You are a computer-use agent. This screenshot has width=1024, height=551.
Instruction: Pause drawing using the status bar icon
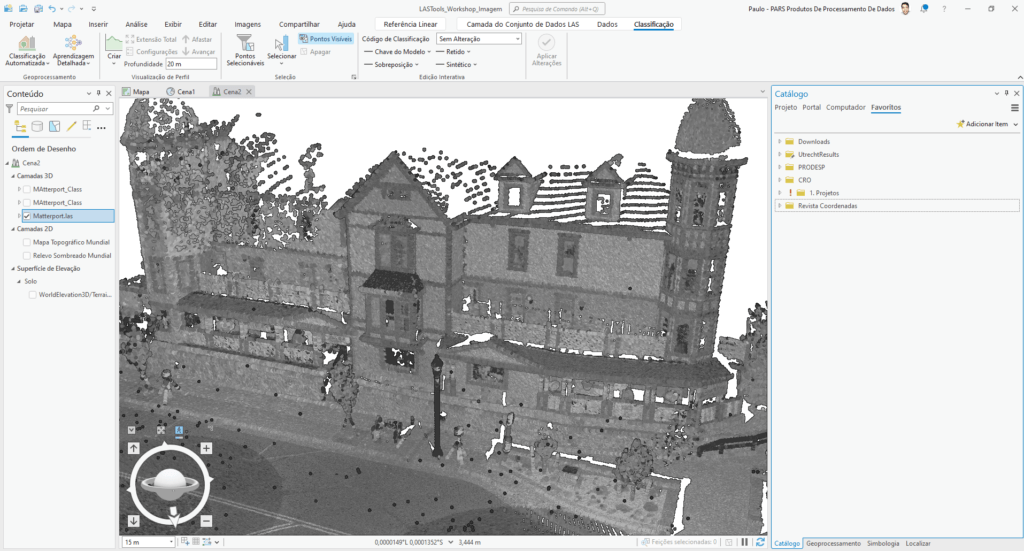pyautogui.click(x=744, y=542)
